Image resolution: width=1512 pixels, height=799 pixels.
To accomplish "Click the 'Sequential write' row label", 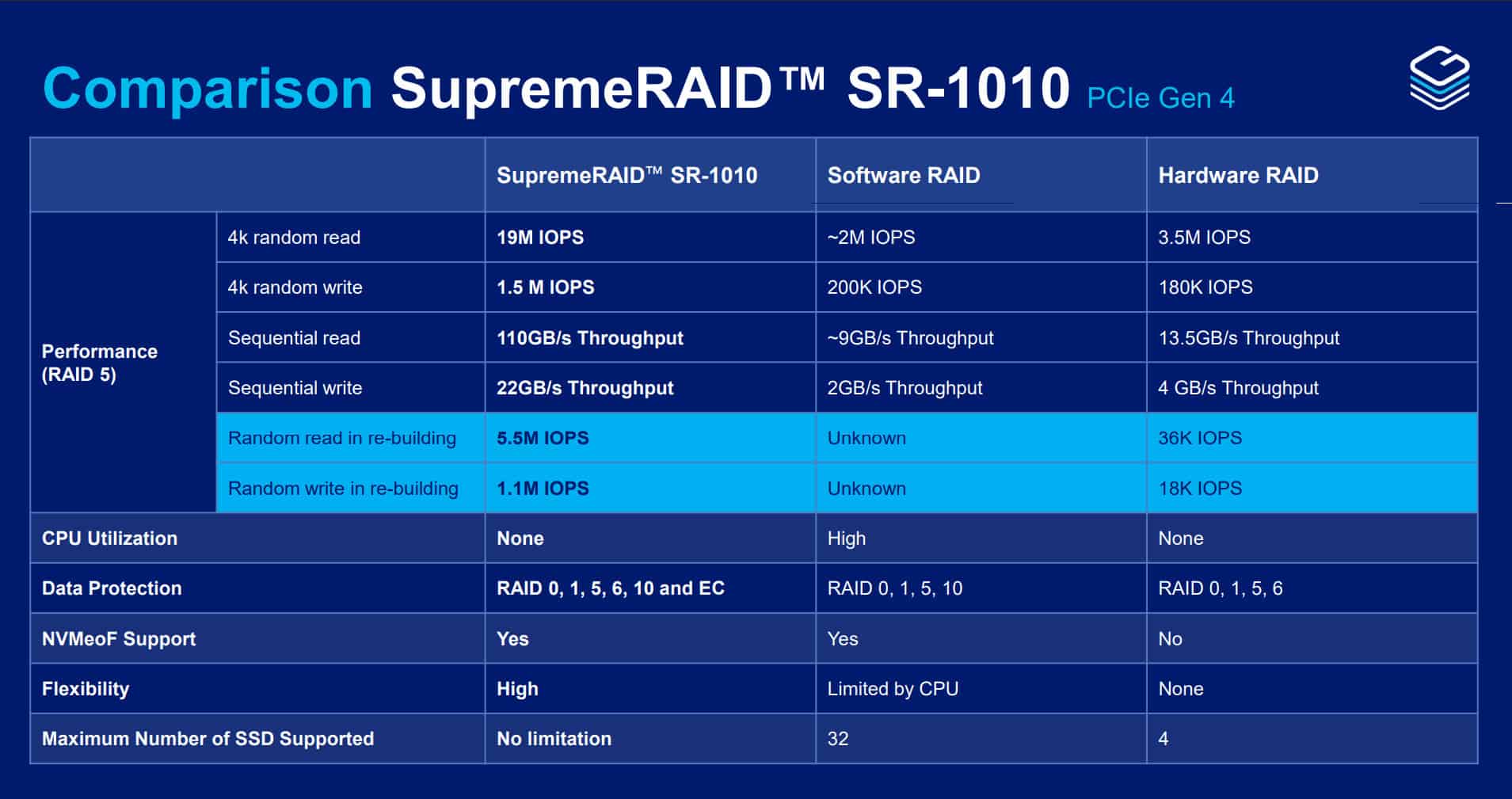I will (x=295, y=388).
